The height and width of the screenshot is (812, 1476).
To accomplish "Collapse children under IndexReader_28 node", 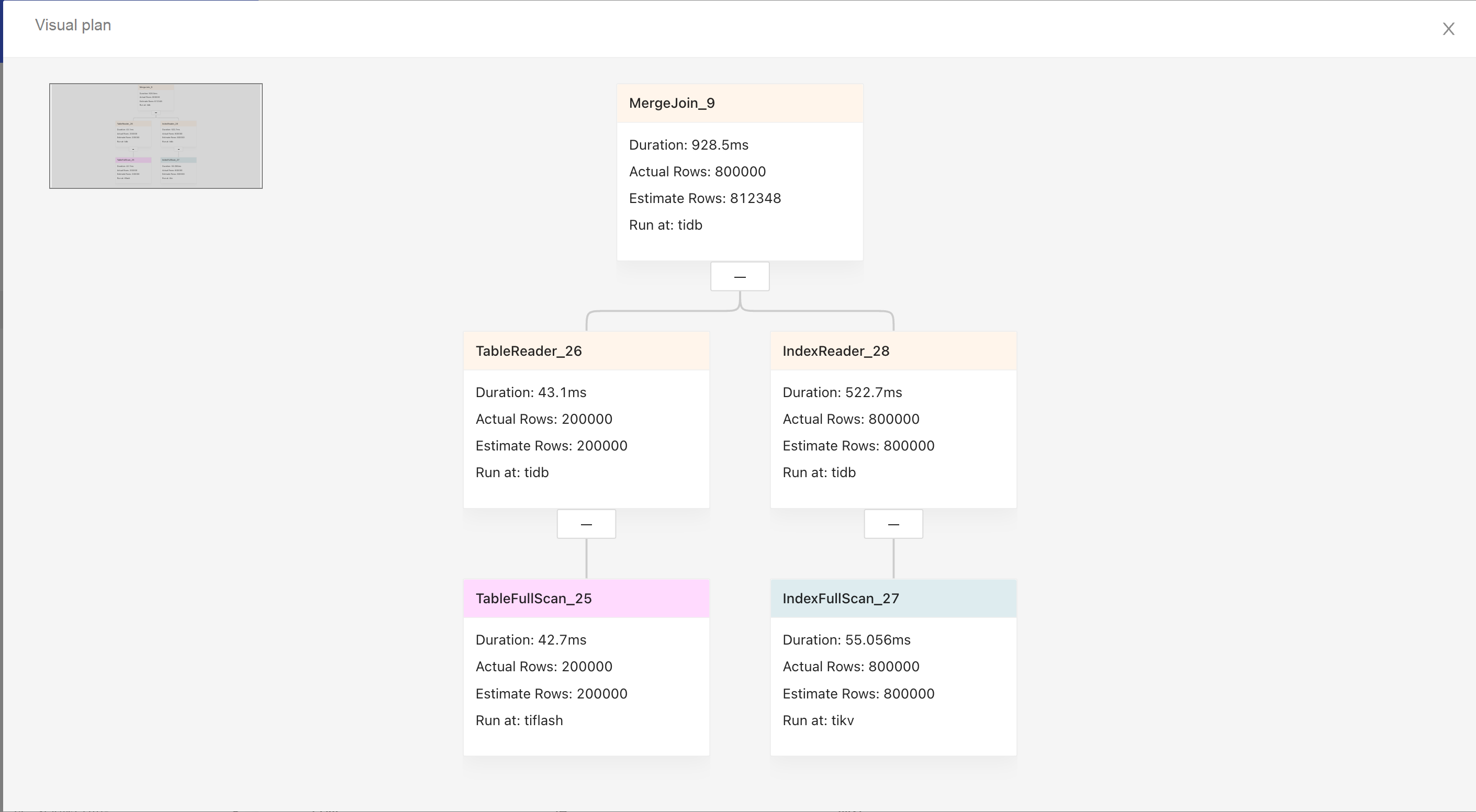I will point(893,524).
